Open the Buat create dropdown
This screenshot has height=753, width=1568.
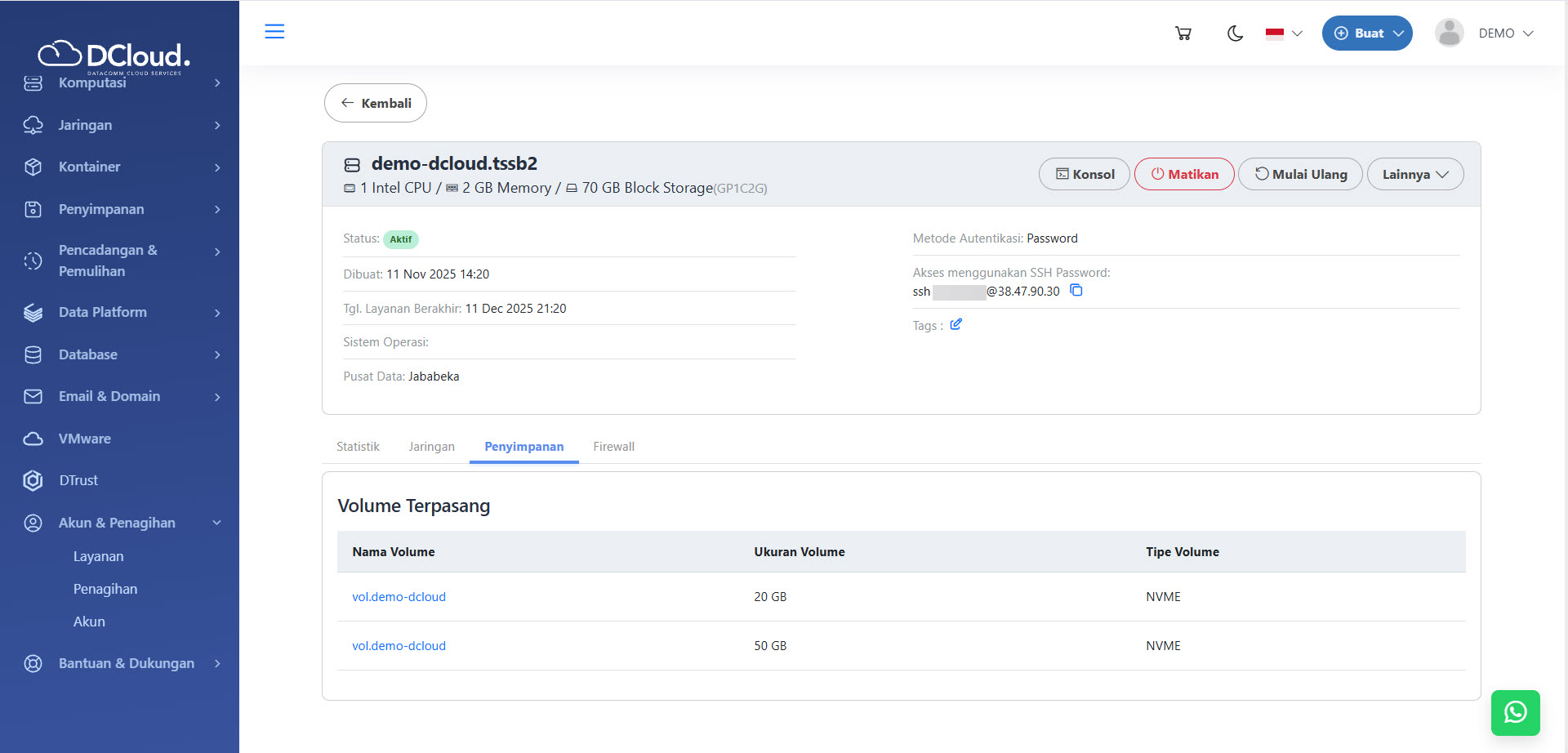1366,33
